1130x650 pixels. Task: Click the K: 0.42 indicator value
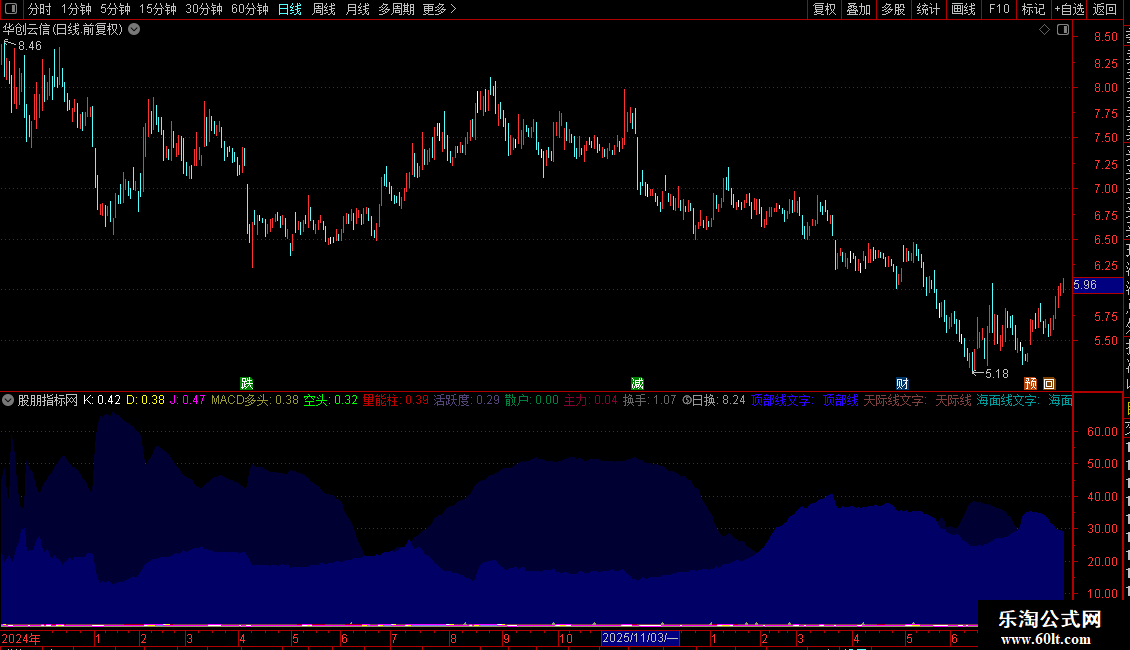point(102,400)
